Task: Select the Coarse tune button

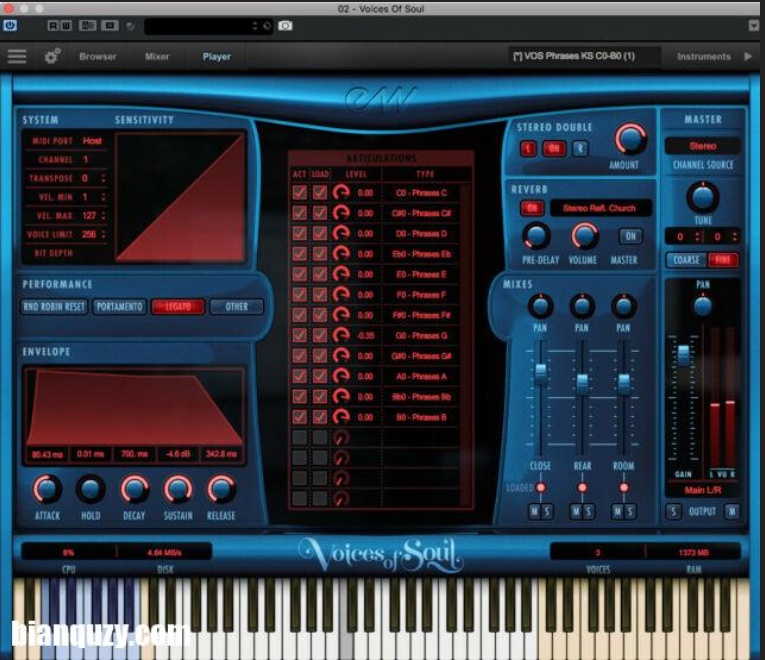Action: [686, 260]
